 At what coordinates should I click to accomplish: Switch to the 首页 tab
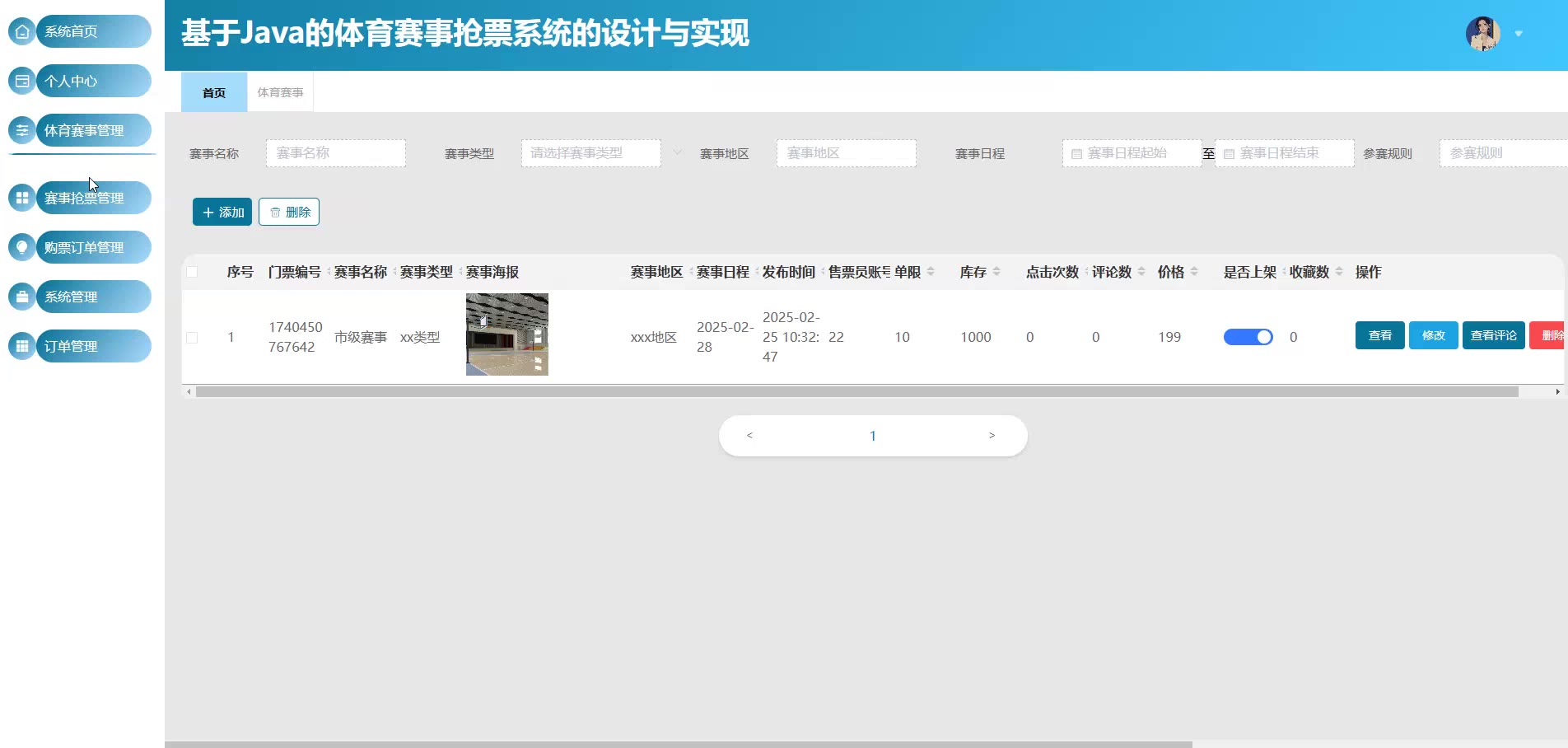click(x=214, y=92)
